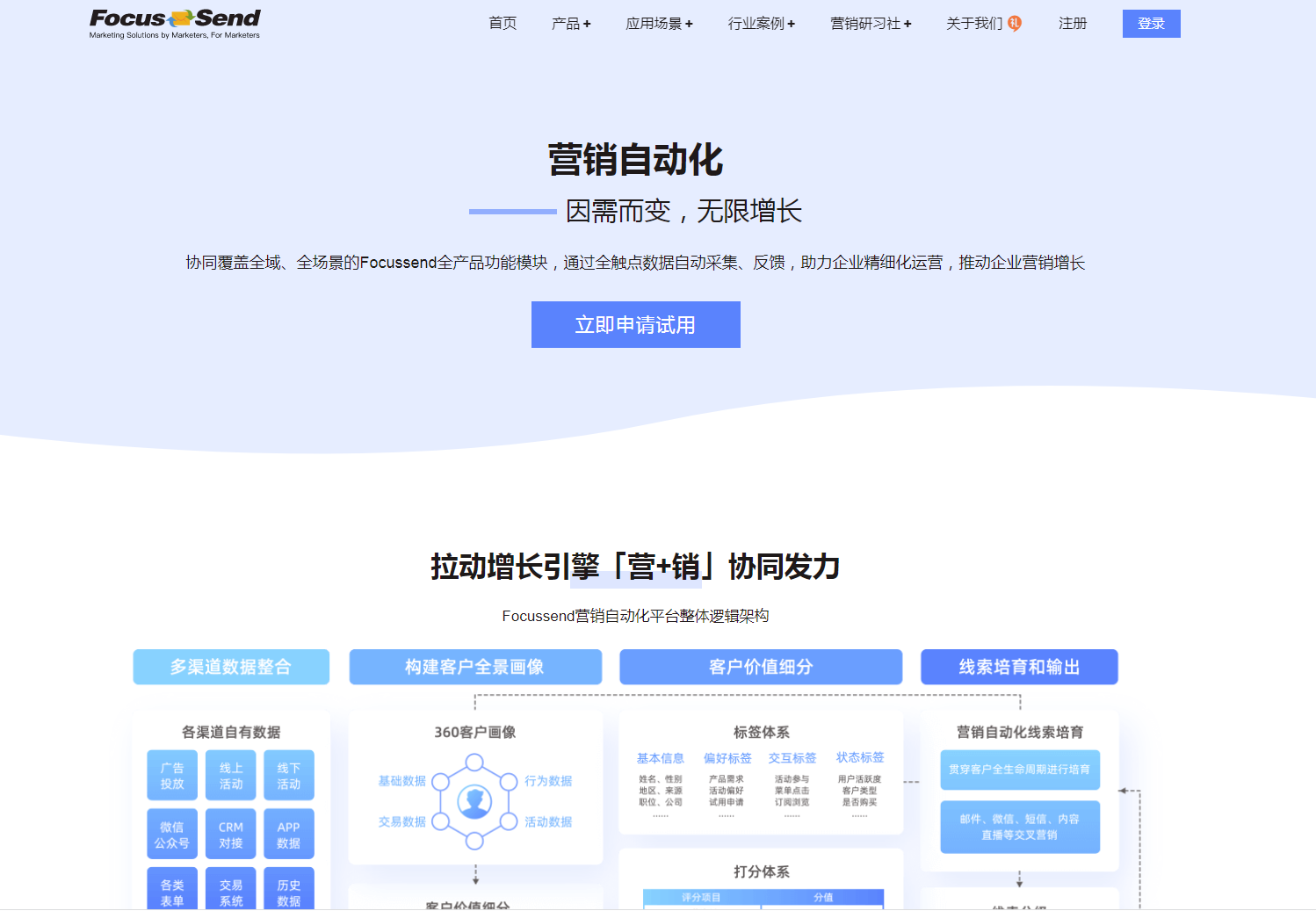Click the 360 customer portrait avatar icon
Image resolution: width=1316 pixels, height=911 pixels.
click(474, 801)
